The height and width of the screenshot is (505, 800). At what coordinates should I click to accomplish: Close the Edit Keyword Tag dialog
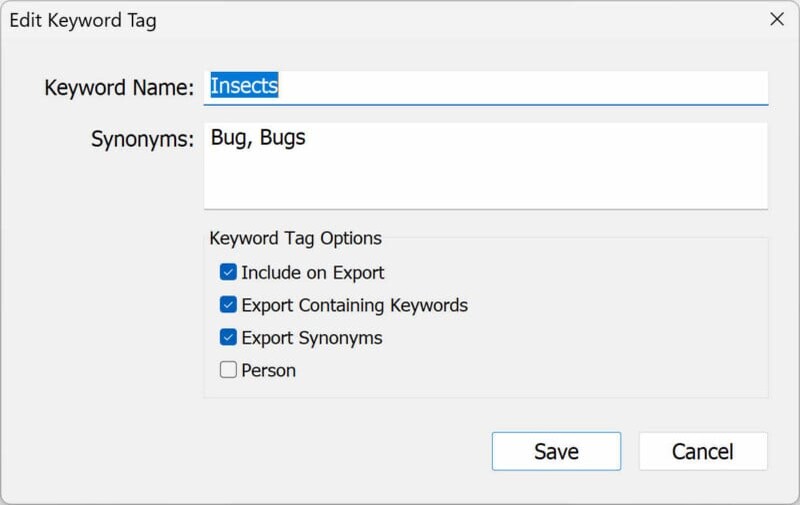point(776,19)
